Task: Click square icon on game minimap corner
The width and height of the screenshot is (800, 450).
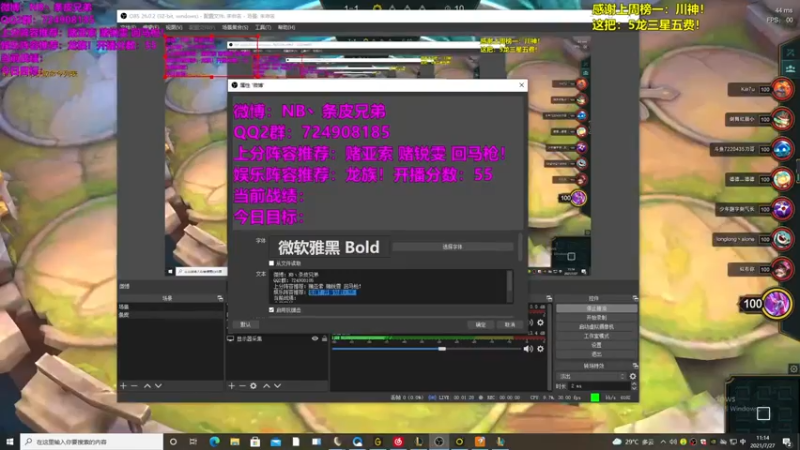Action: point(763,413)
